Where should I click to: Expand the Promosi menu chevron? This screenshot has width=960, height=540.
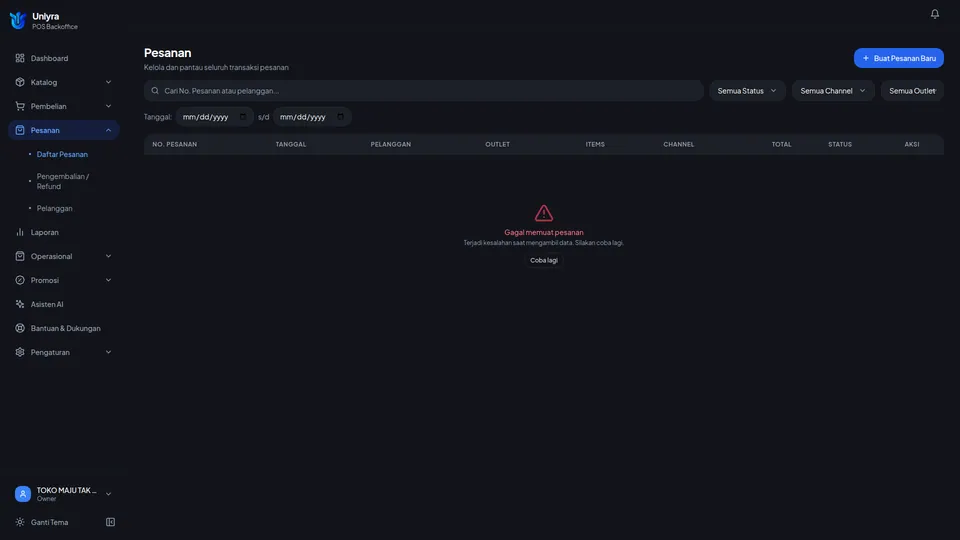[x=108, y=280]
